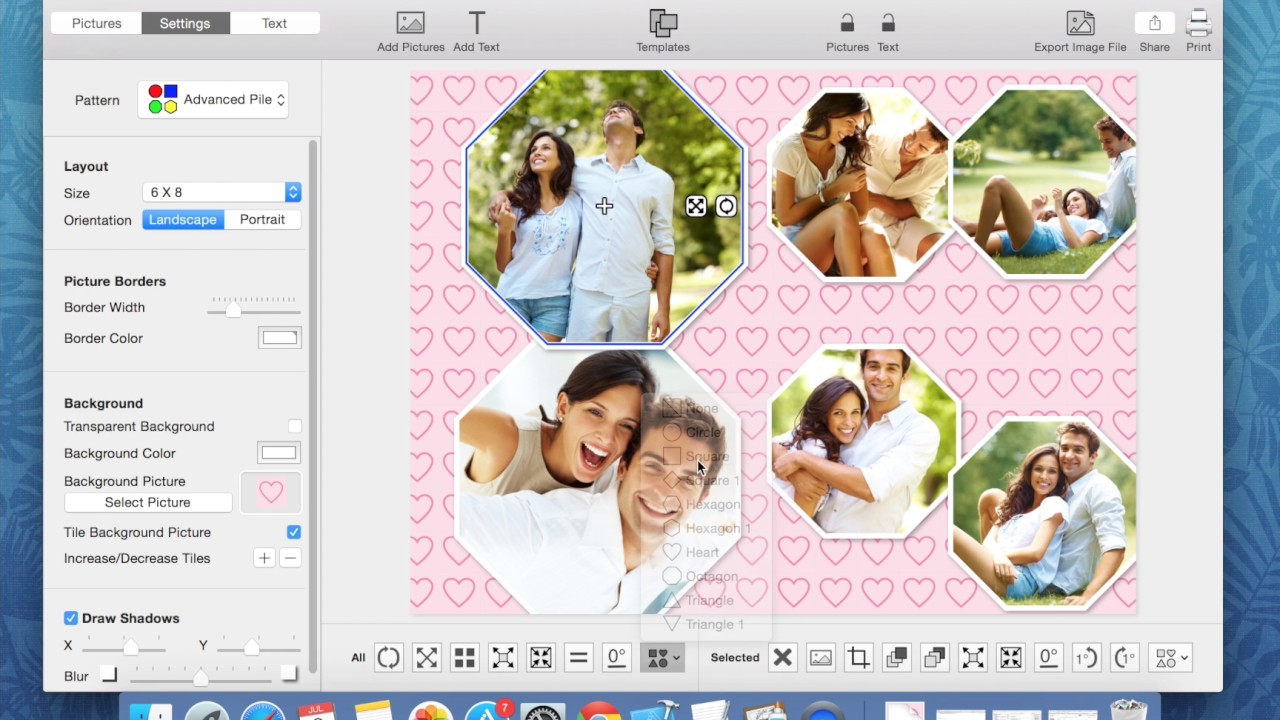1280x720 pixels.
Task: Switch orientation to Portrait
Action: [262, 220]
